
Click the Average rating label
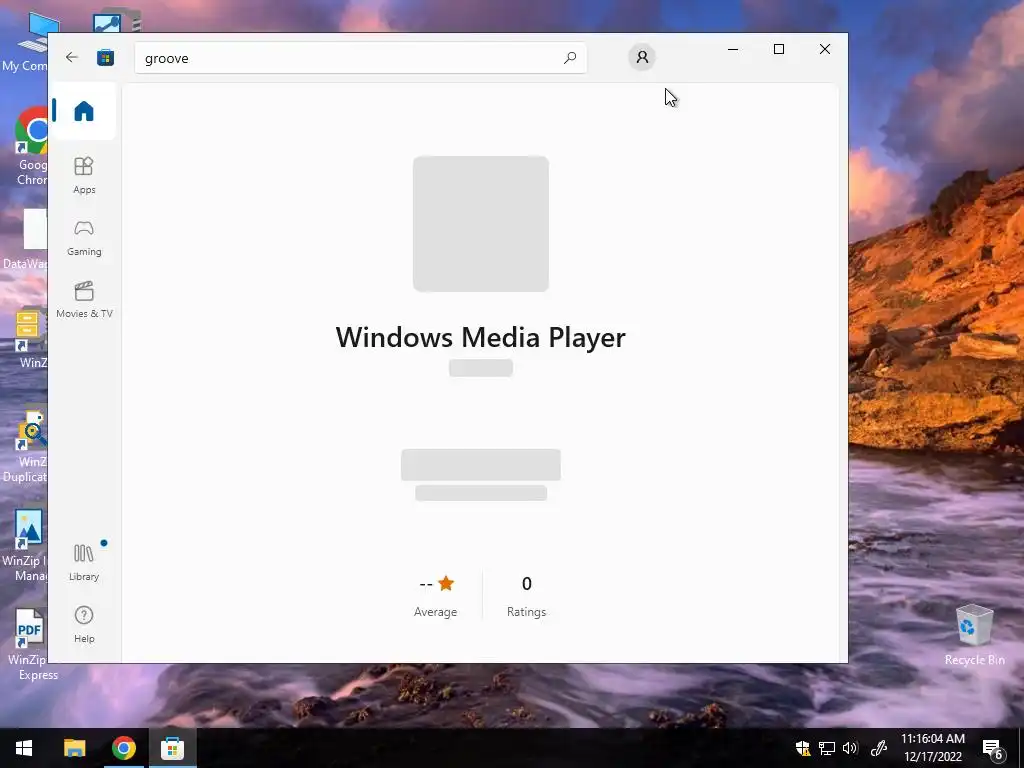click(x=436, y=612)
